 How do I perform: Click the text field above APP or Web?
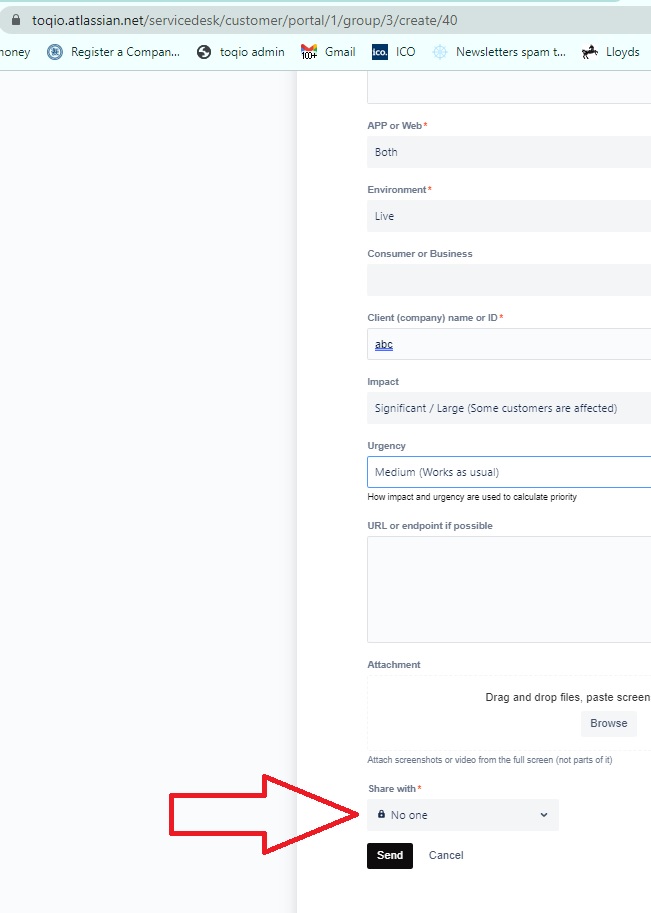tap(509, 87)
